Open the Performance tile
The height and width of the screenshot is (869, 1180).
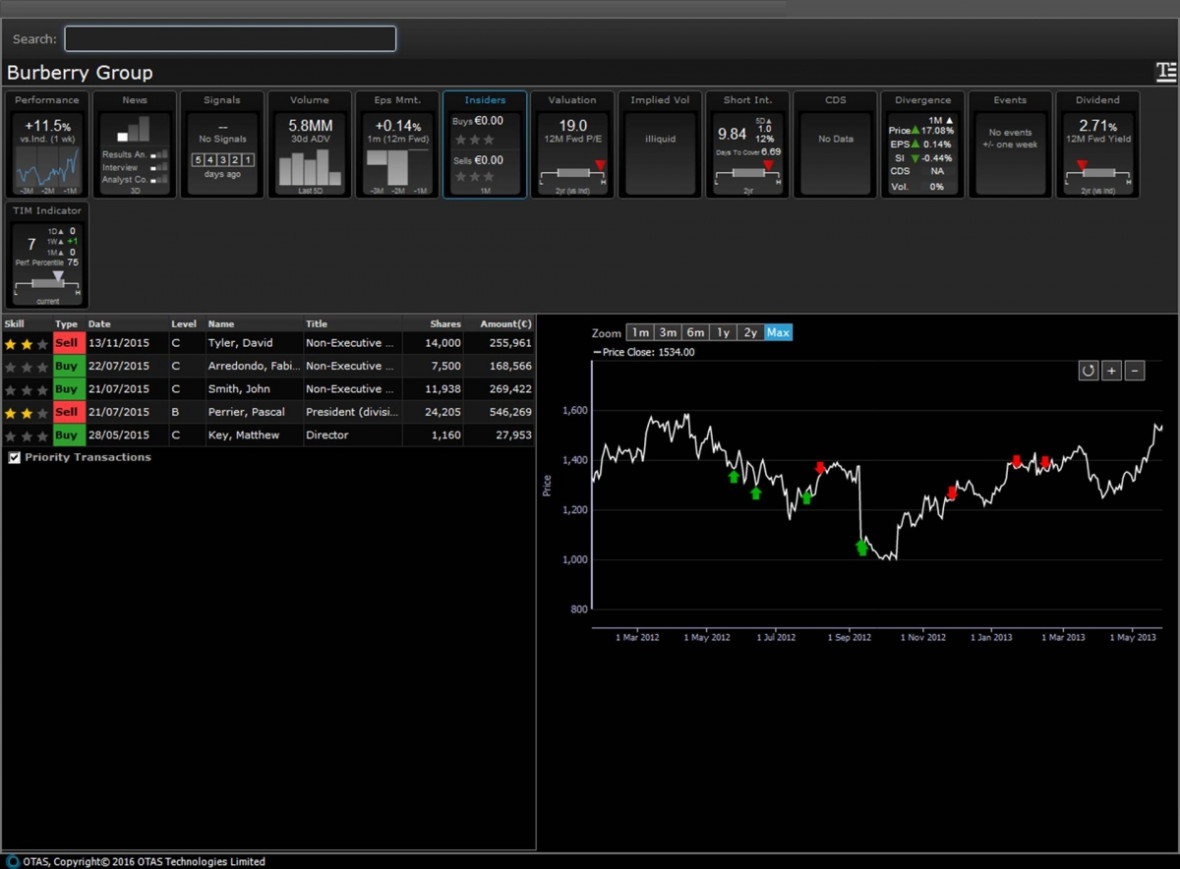47,144
